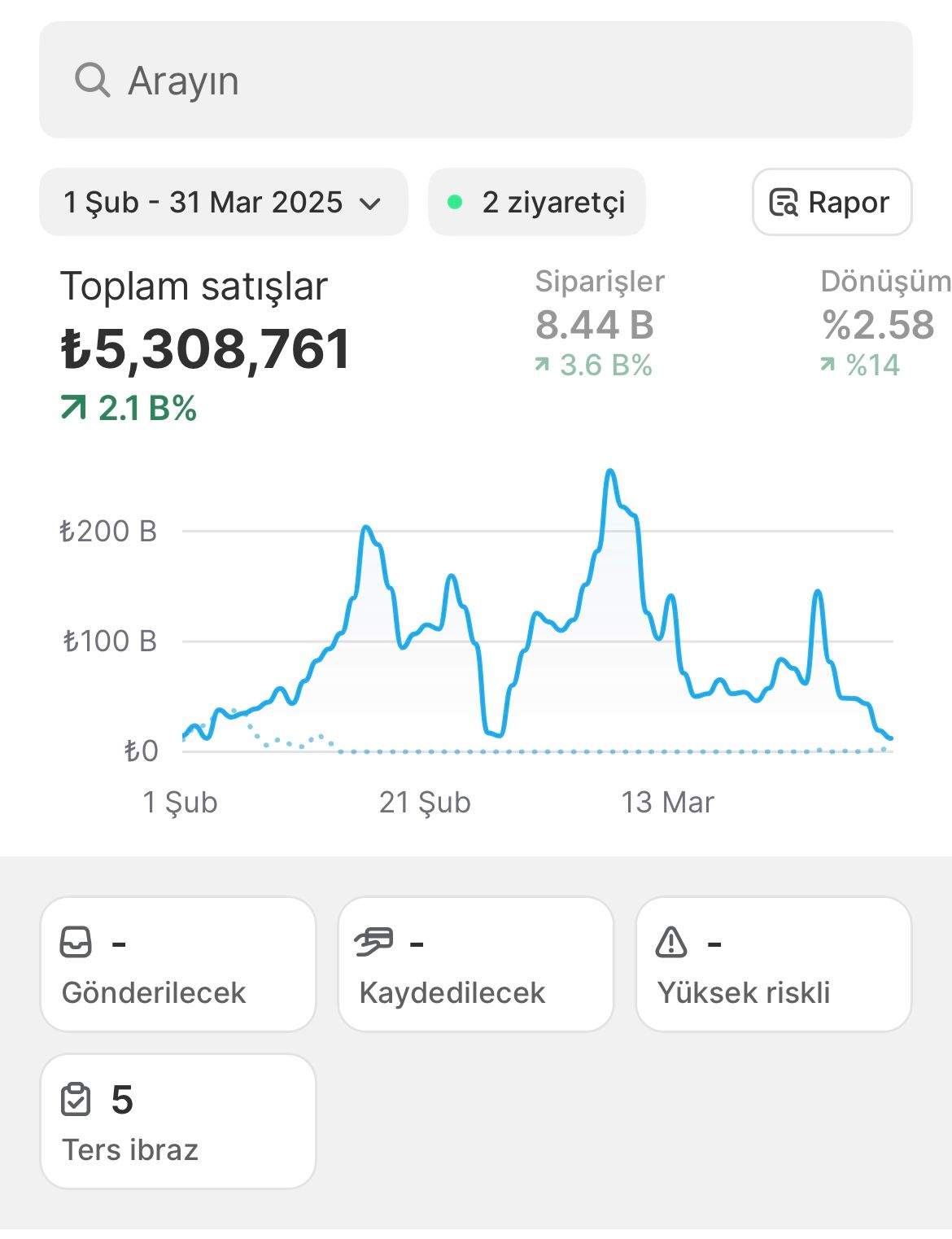Focus the Arayın search field
Image resolution: width=952 pixels, height=1239 pixels.
pyautogui.click(x=476, y=80)
